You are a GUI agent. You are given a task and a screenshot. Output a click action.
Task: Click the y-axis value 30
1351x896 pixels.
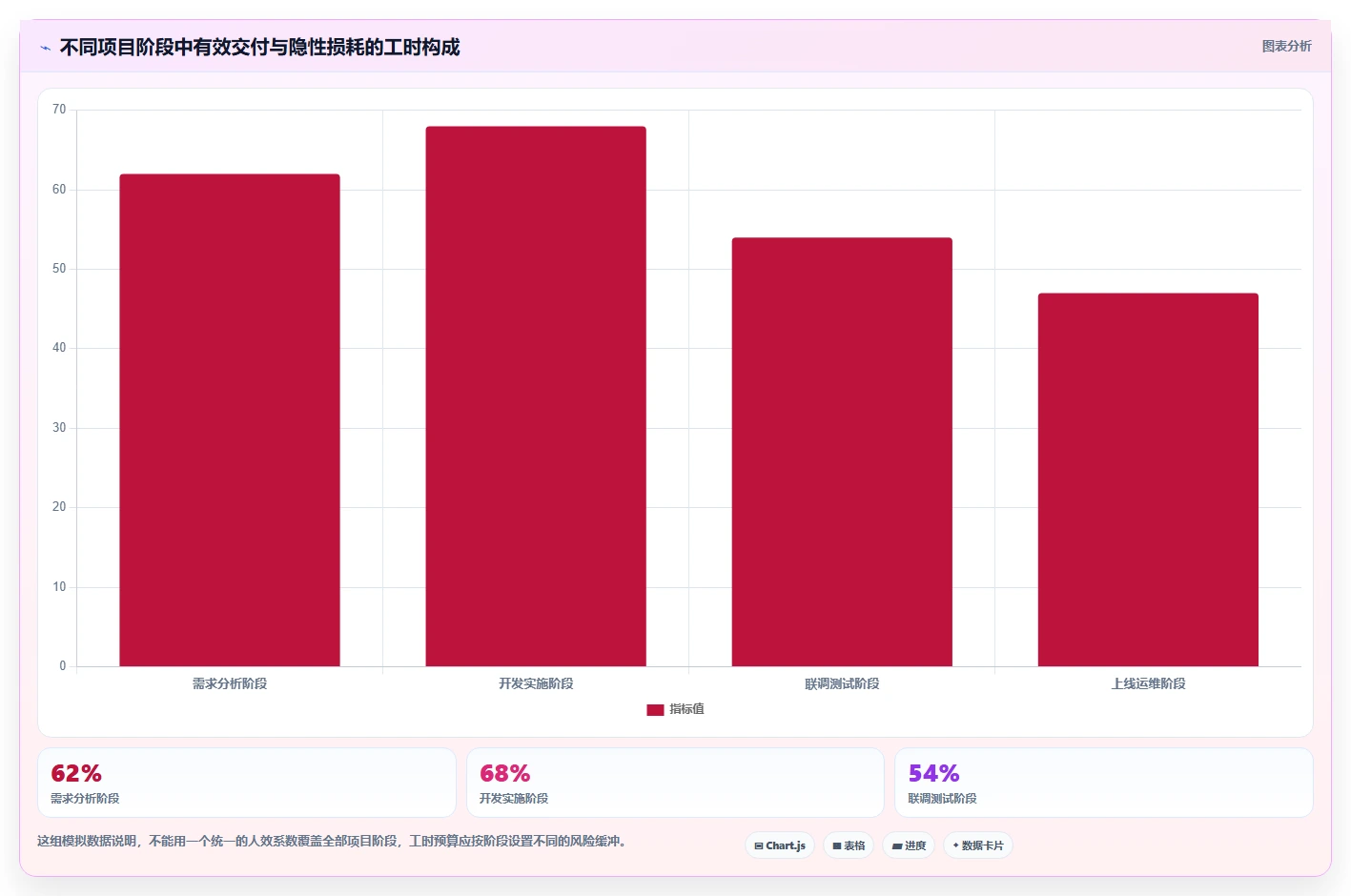pyautogui.click(x=59, y=428)
